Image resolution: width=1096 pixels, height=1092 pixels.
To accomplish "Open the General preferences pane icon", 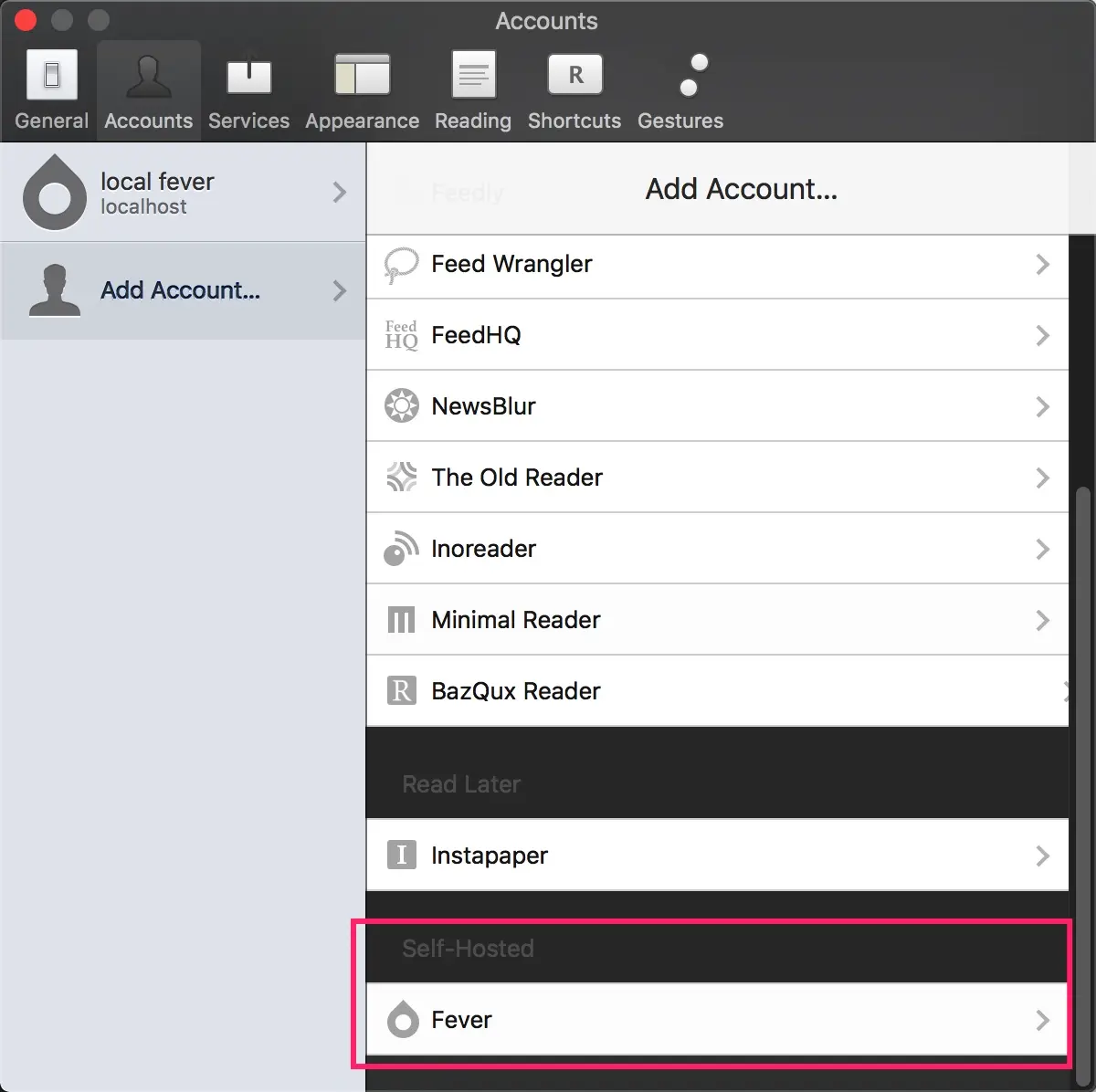I will [x=52, y=75].
